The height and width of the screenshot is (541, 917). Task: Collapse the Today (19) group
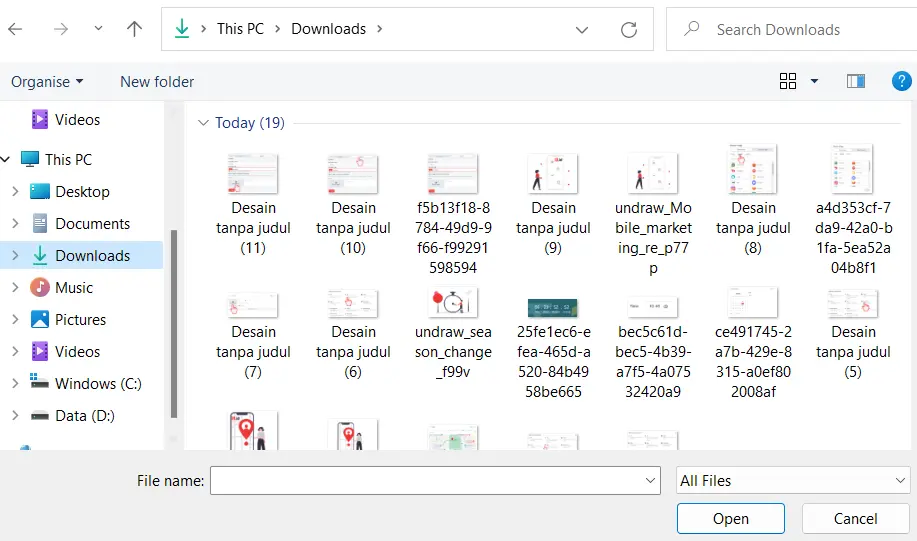pyautogui.click(x=204, y=123)
